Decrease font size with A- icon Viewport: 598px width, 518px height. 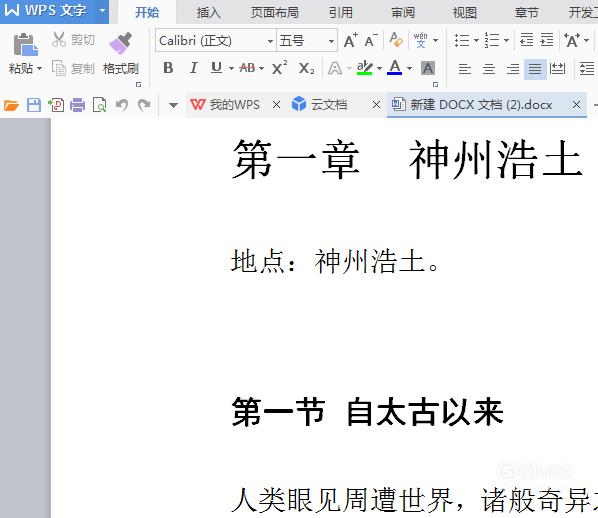point(371,40)
